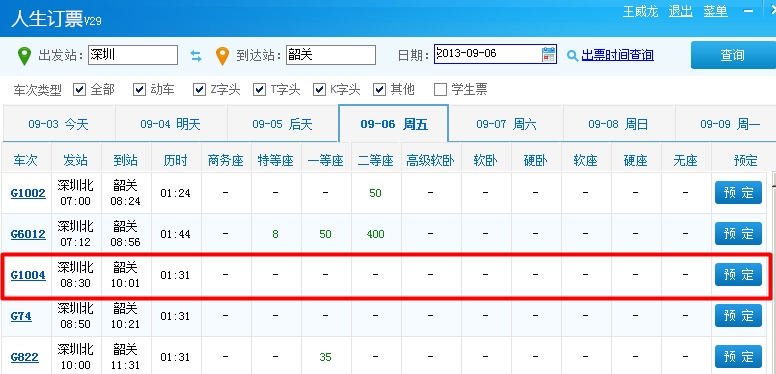Select the 09-06 周五 tab
The width and height of the screenshot is (776, 374).
tap(393, 124)
